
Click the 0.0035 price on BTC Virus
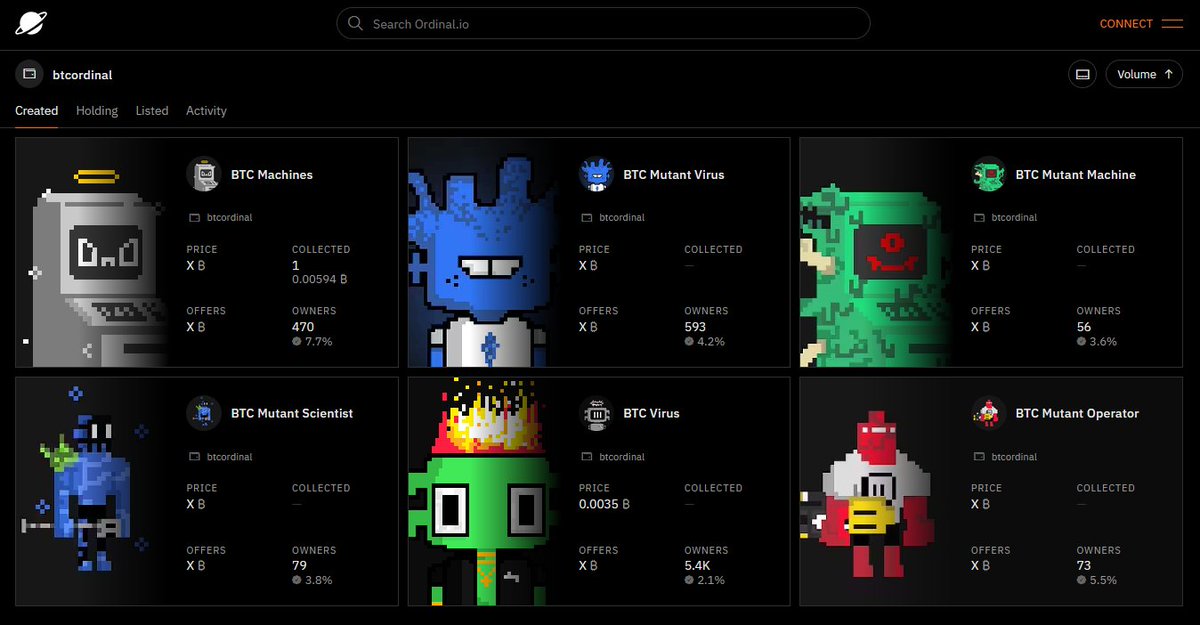click(604, 504)
